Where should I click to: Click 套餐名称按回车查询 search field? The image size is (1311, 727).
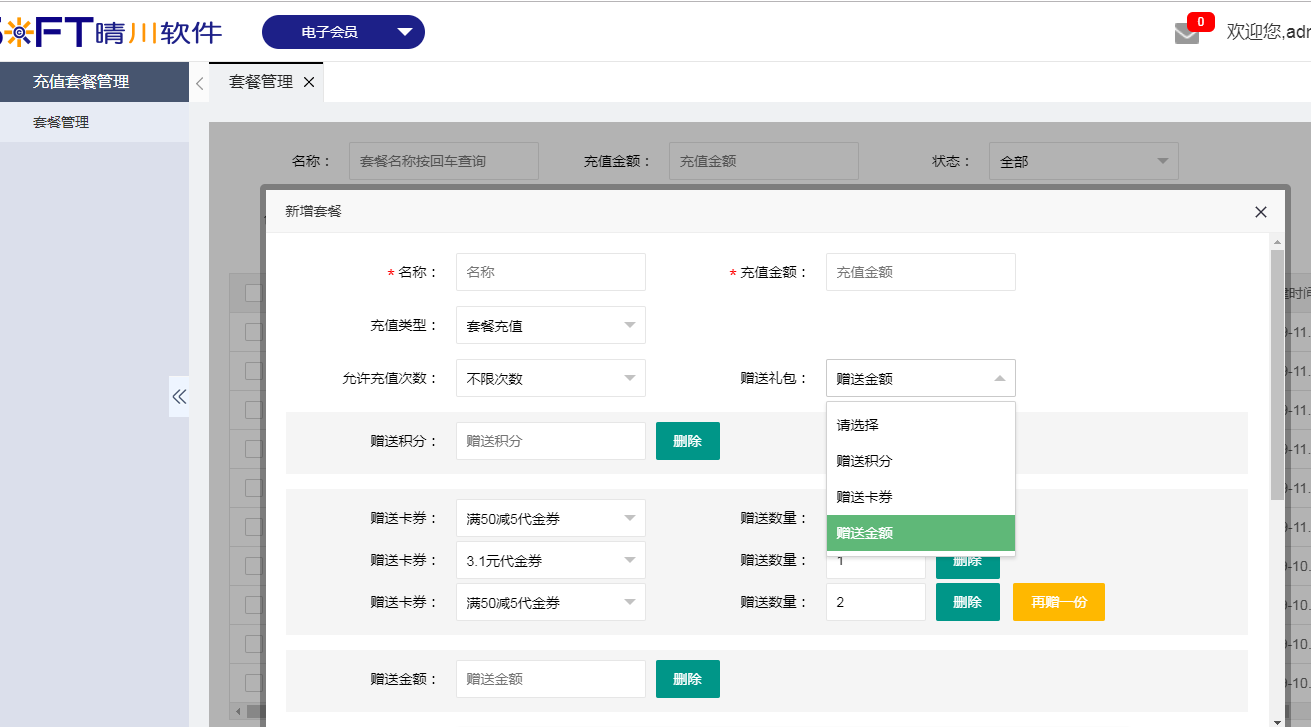[443, 161]
